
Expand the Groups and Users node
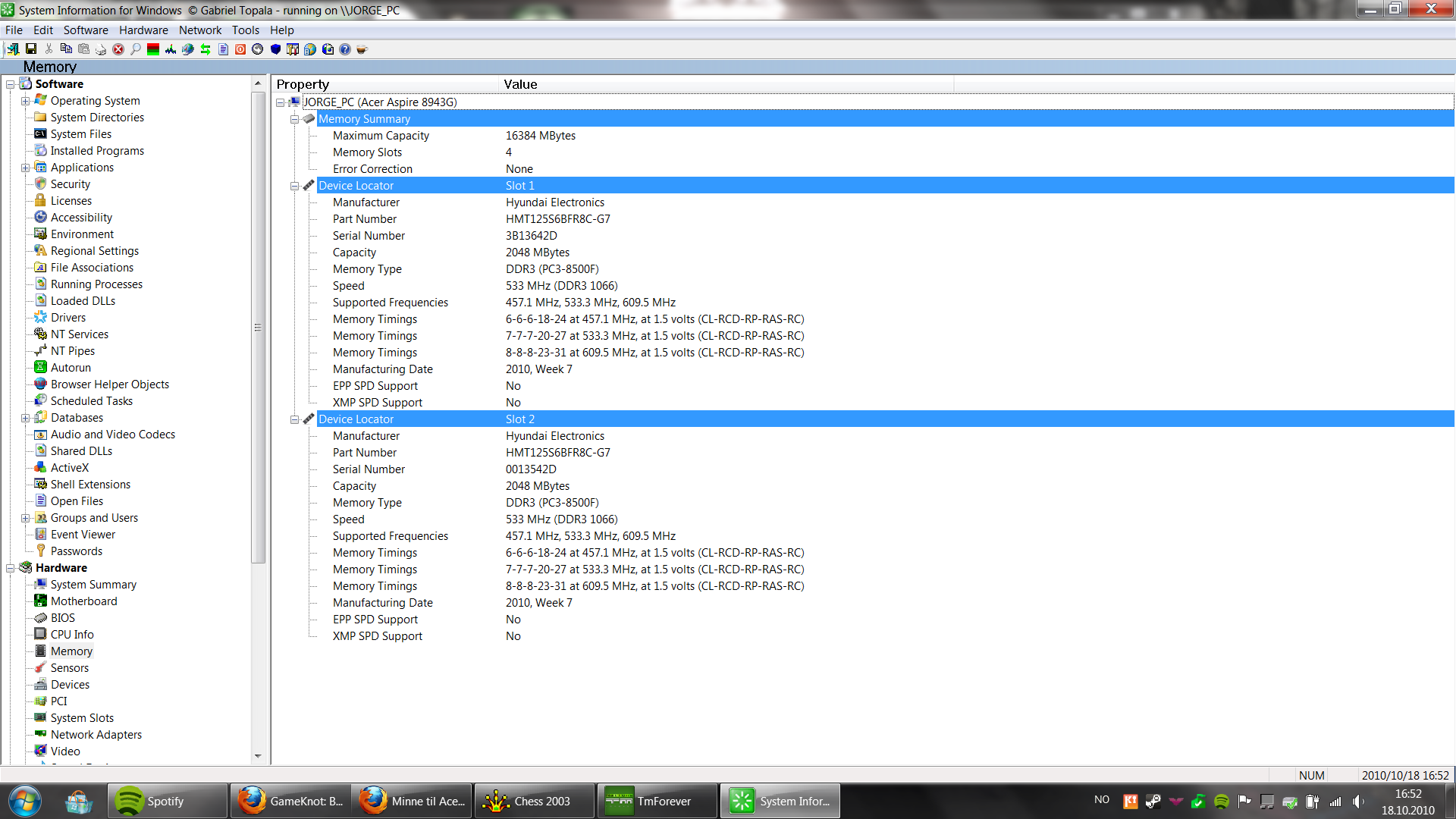tap(25, 518)
